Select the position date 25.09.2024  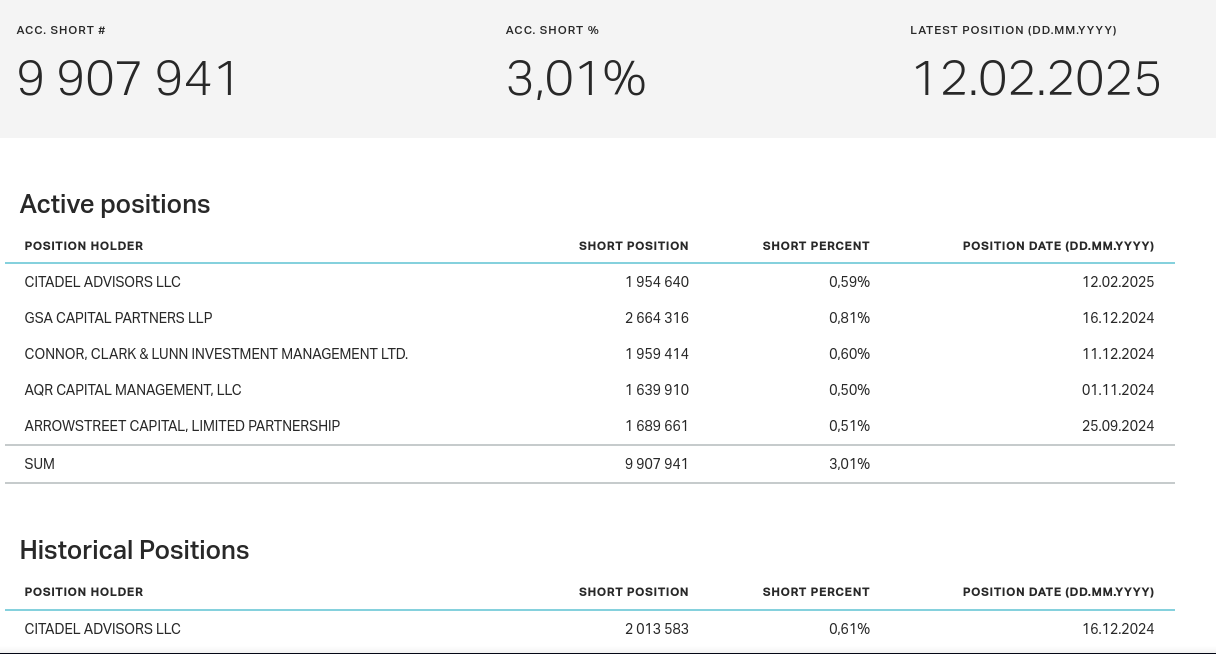pyautogui.click(x=1118, y=426)
